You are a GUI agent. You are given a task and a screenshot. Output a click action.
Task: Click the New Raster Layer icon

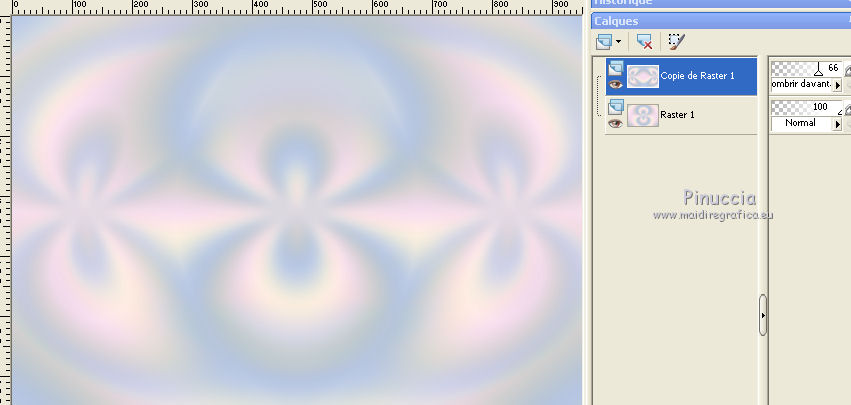(604, 42)
